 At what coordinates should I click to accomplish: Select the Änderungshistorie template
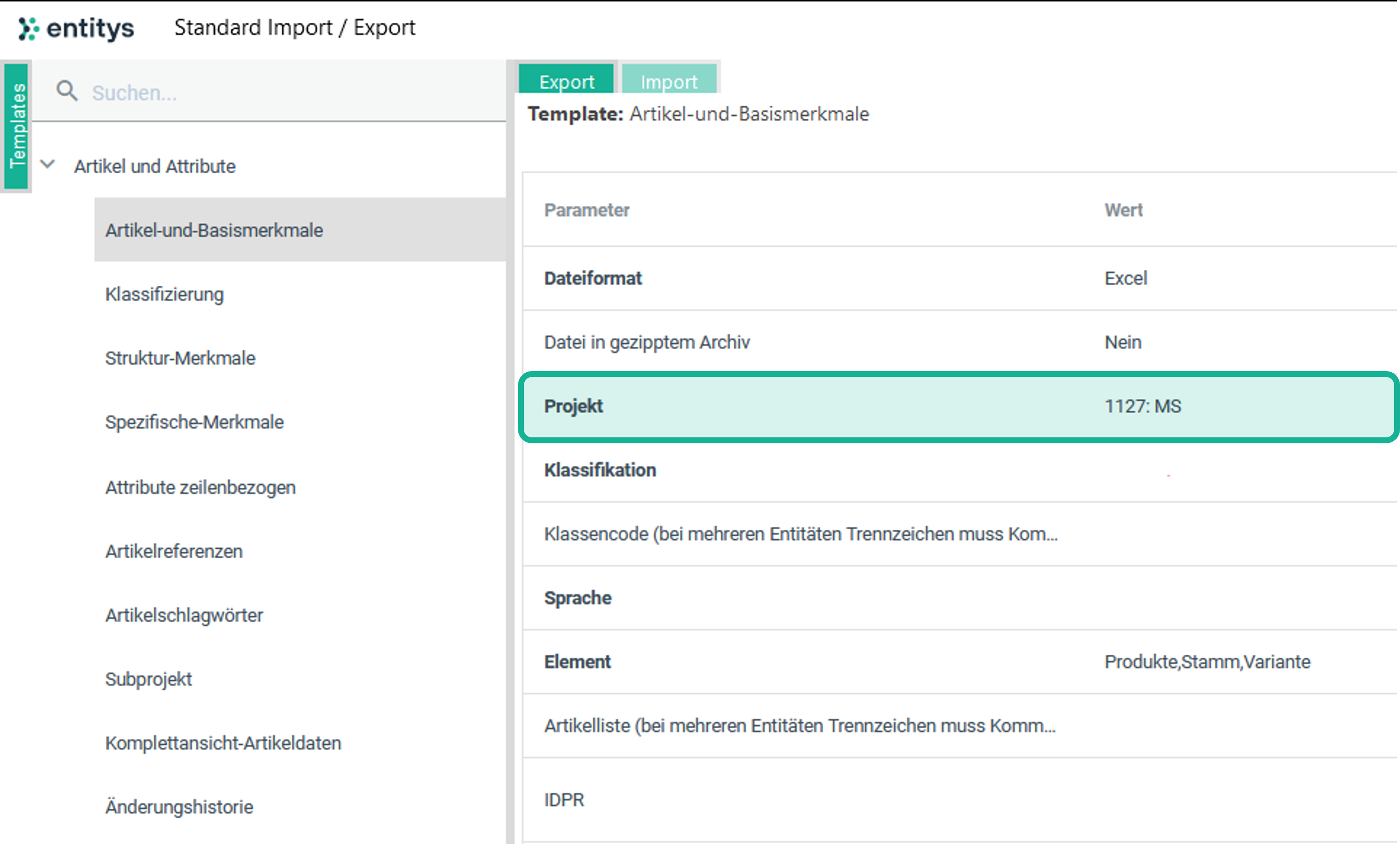[x=300, y=806]
